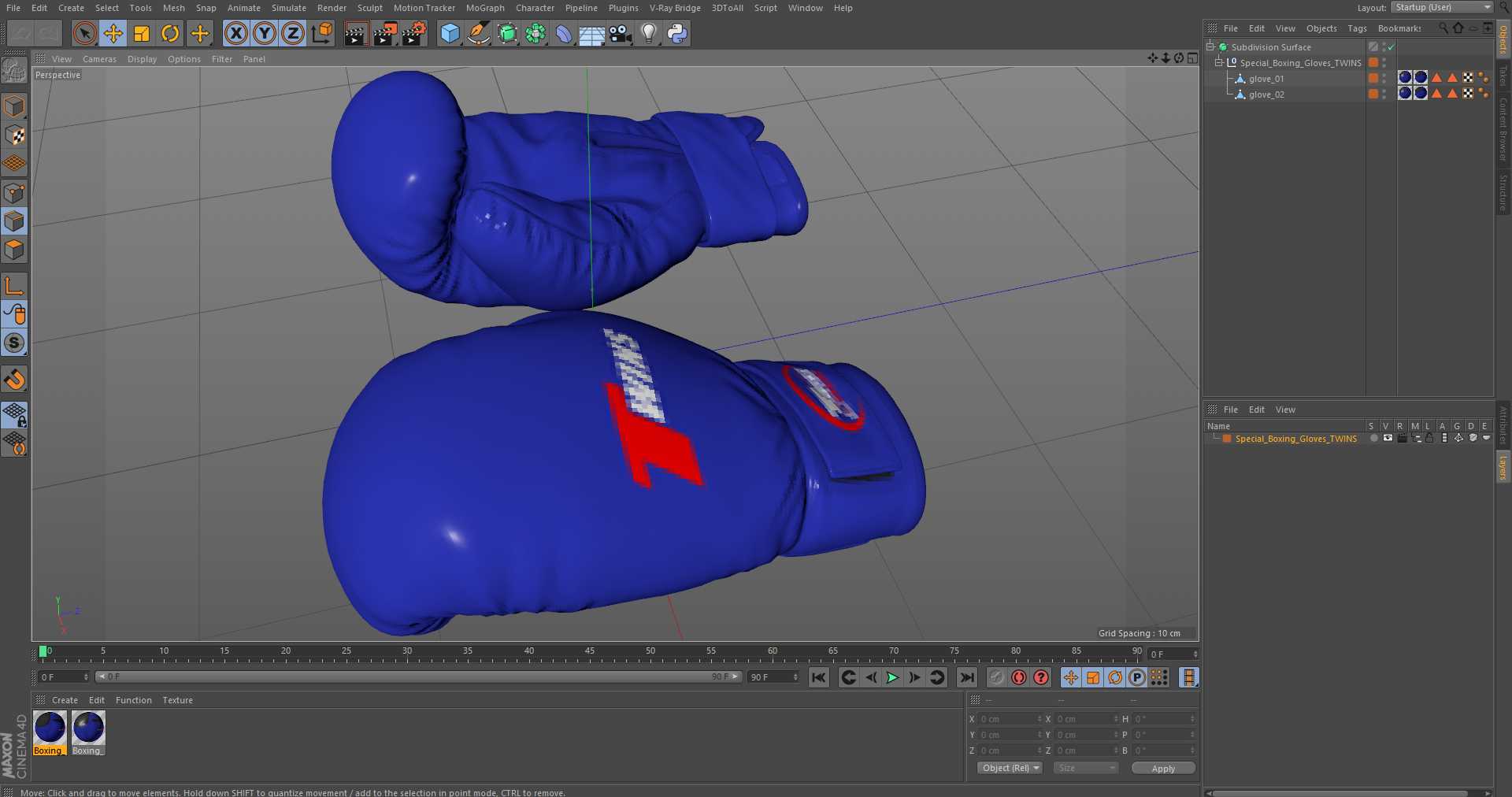Toggle layer view eye for Special_Boxing_Gloves_TWINS

[x=1388, y=438]
